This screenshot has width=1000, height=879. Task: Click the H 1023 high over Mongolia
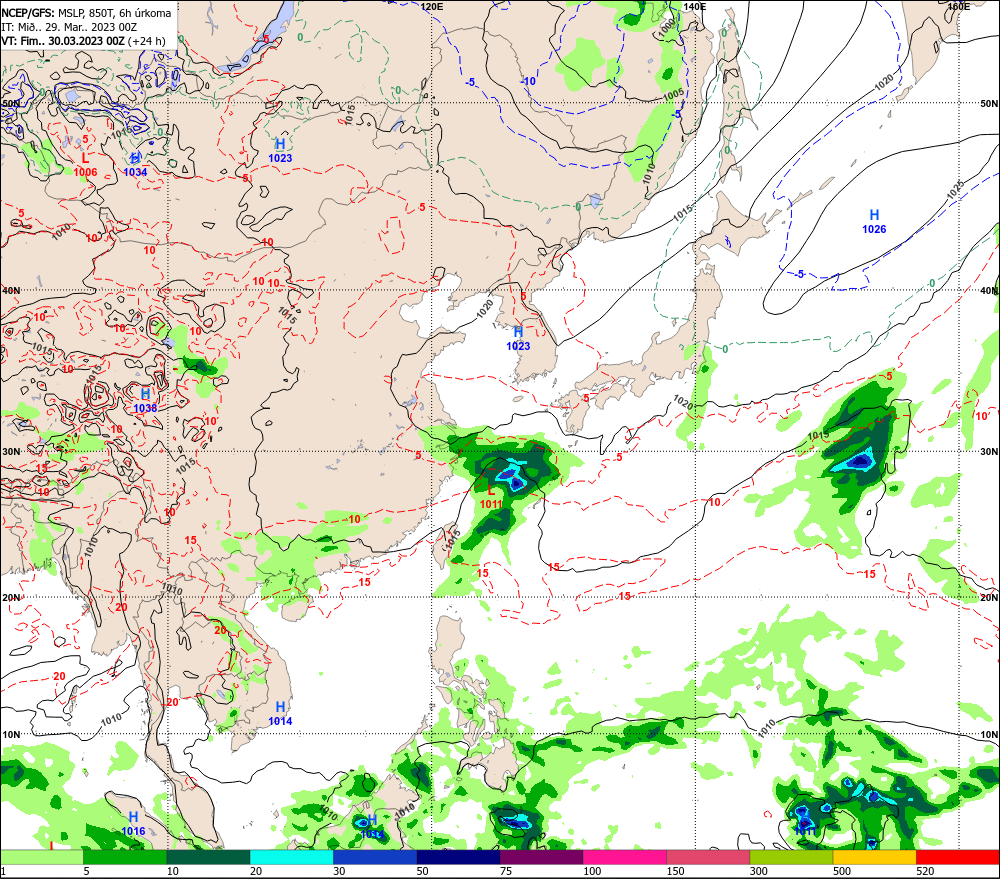point(280,151)
